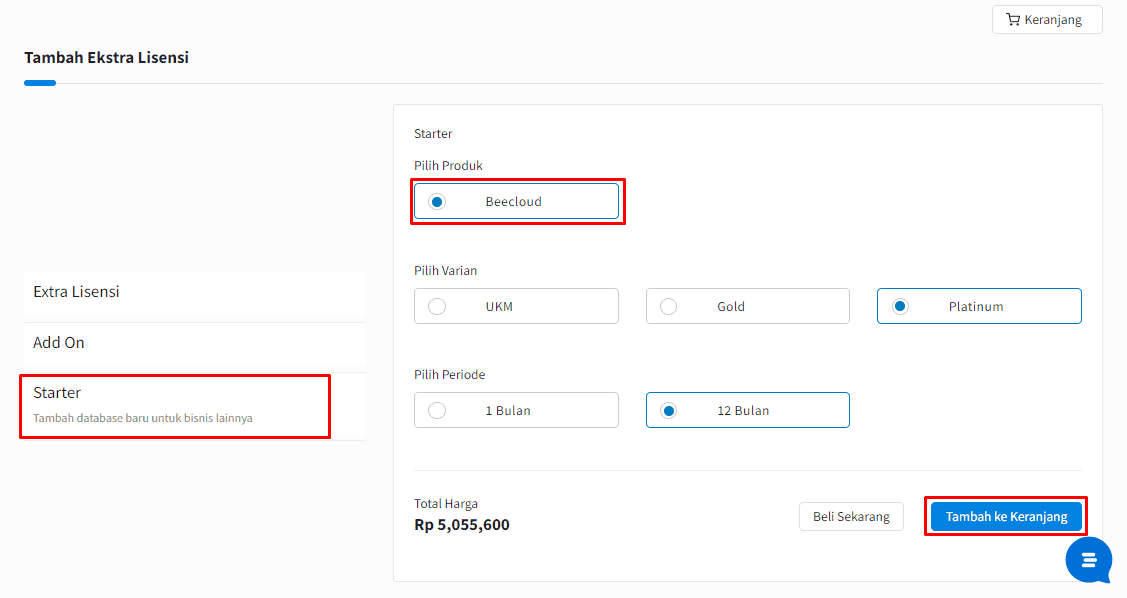Choose the Platinum variant radio option
This screenshot has height=598, width=1127.
pyautogui.click(x=979, y=306)
